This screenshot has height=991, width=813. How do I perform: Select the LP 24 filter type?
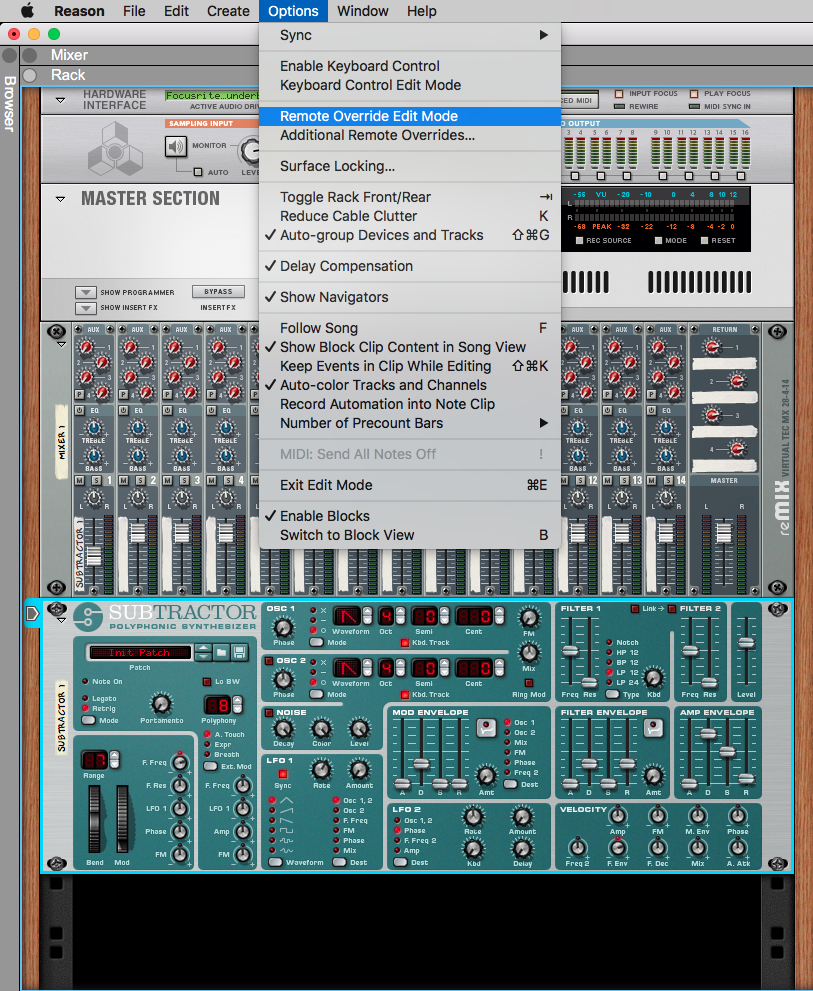pos(609,683)
